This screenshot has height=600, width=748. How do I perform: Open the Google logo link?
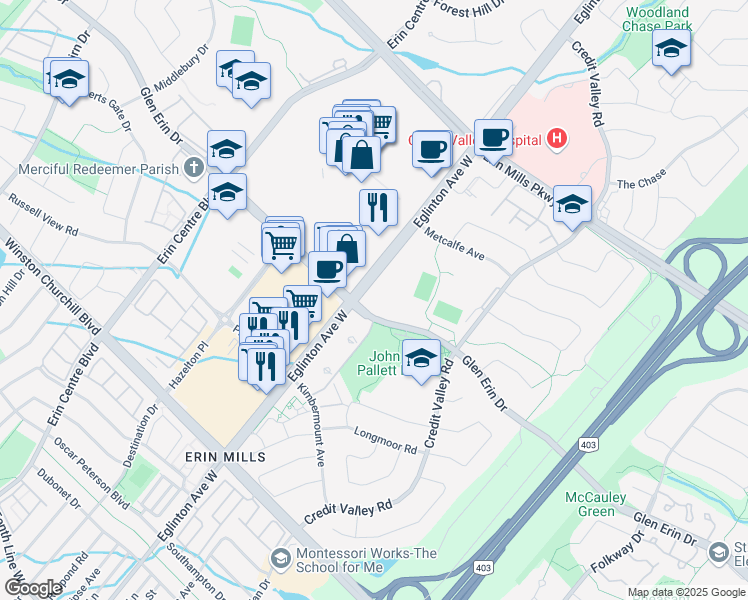33,588
